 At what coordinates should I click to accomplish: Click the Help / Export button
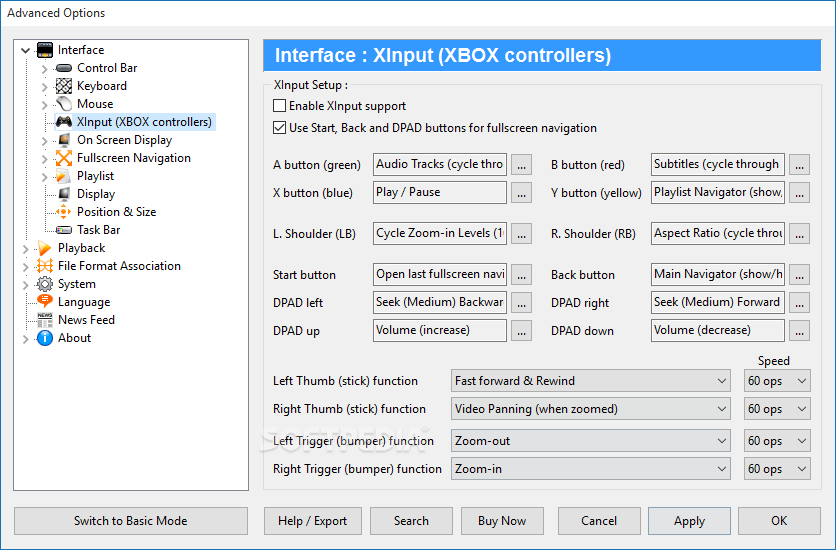[x=312, y=521]
